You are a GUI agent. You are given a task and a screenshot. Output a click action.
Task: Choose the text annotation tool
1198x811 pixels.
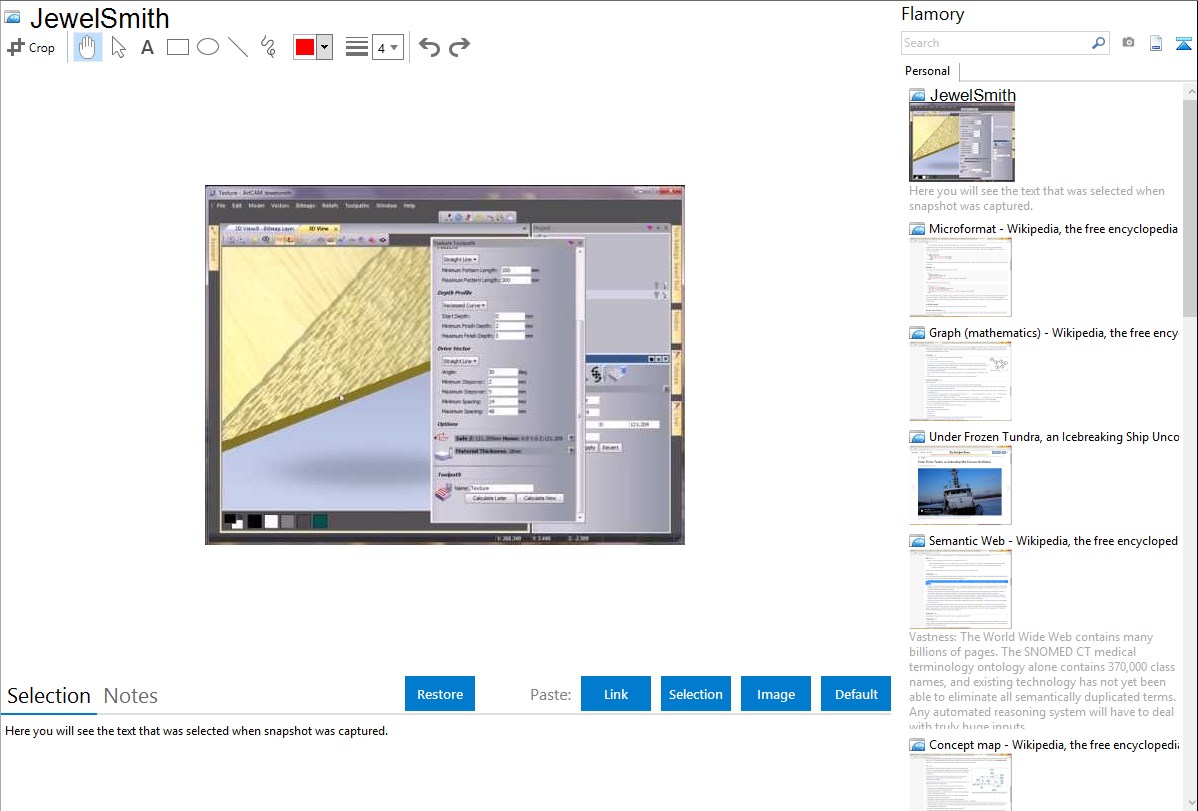click(147, 47)
